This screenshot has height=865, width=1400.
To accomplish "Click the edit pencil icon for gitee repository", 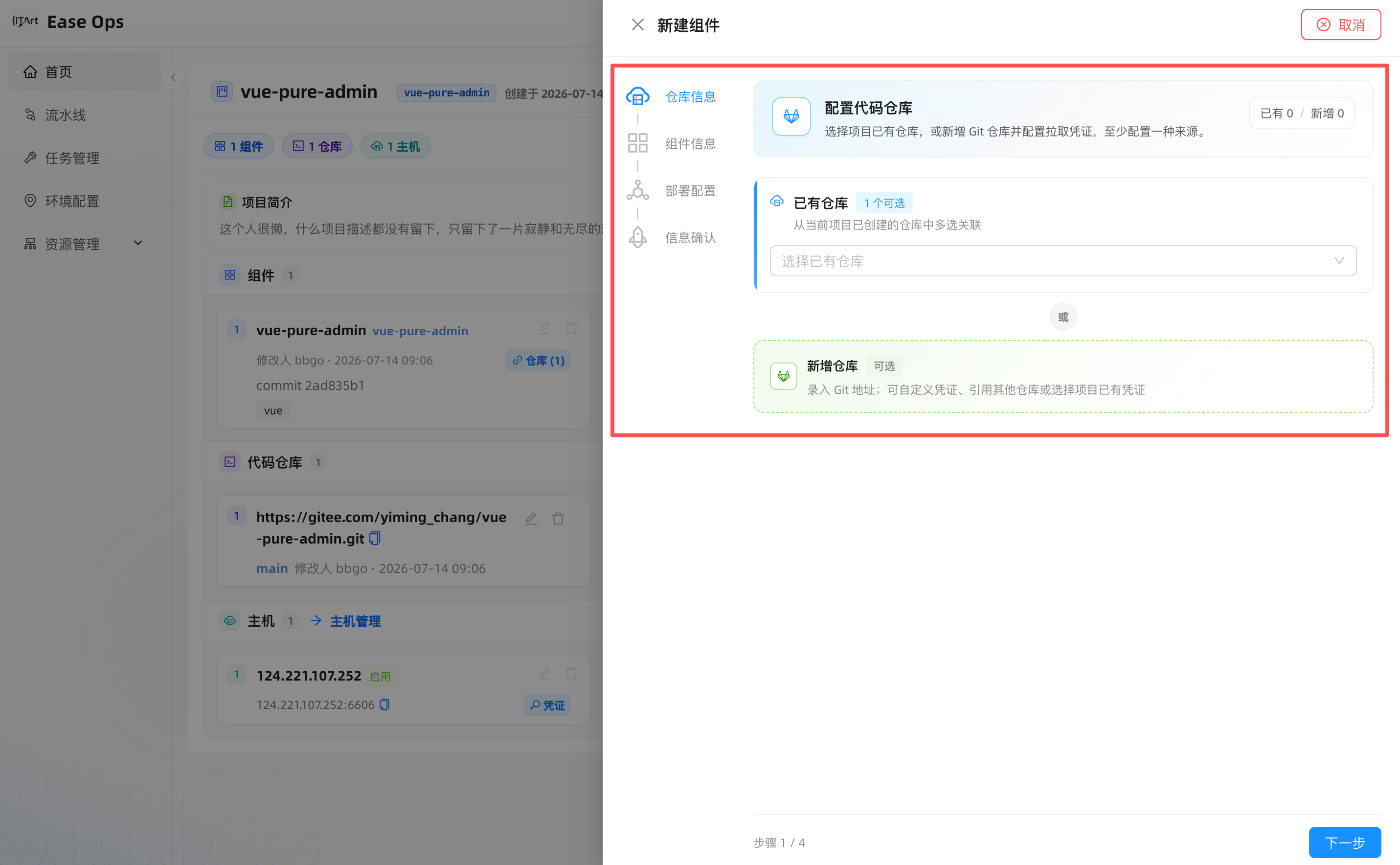I will point(531,518).
